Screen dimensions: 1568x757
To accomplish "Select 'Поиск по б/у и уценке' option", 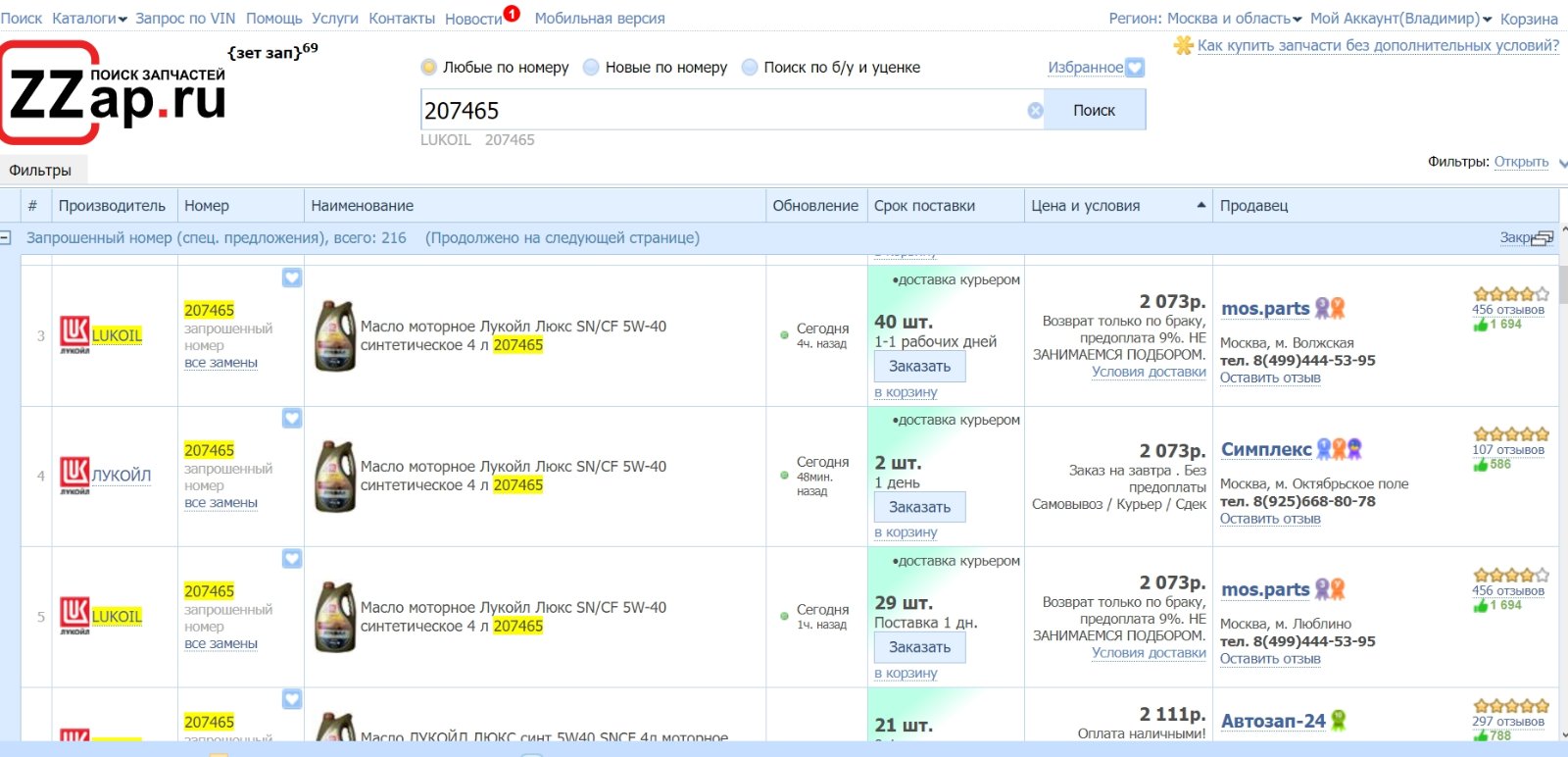I will pos(750,68).
